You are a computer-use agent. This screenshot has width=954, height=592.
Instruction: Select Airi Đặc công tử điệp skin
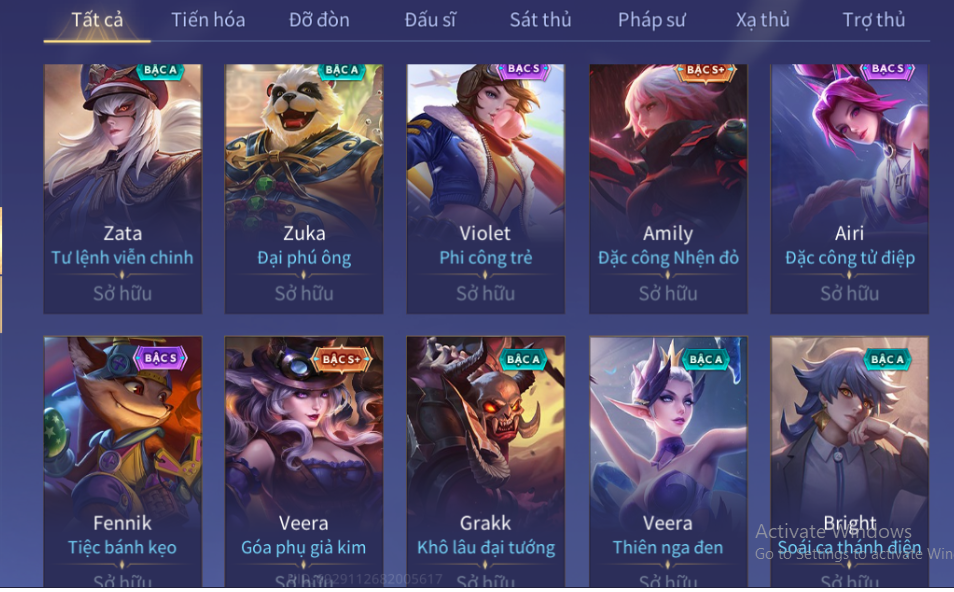pyautogui.click(x=849, y=189)
